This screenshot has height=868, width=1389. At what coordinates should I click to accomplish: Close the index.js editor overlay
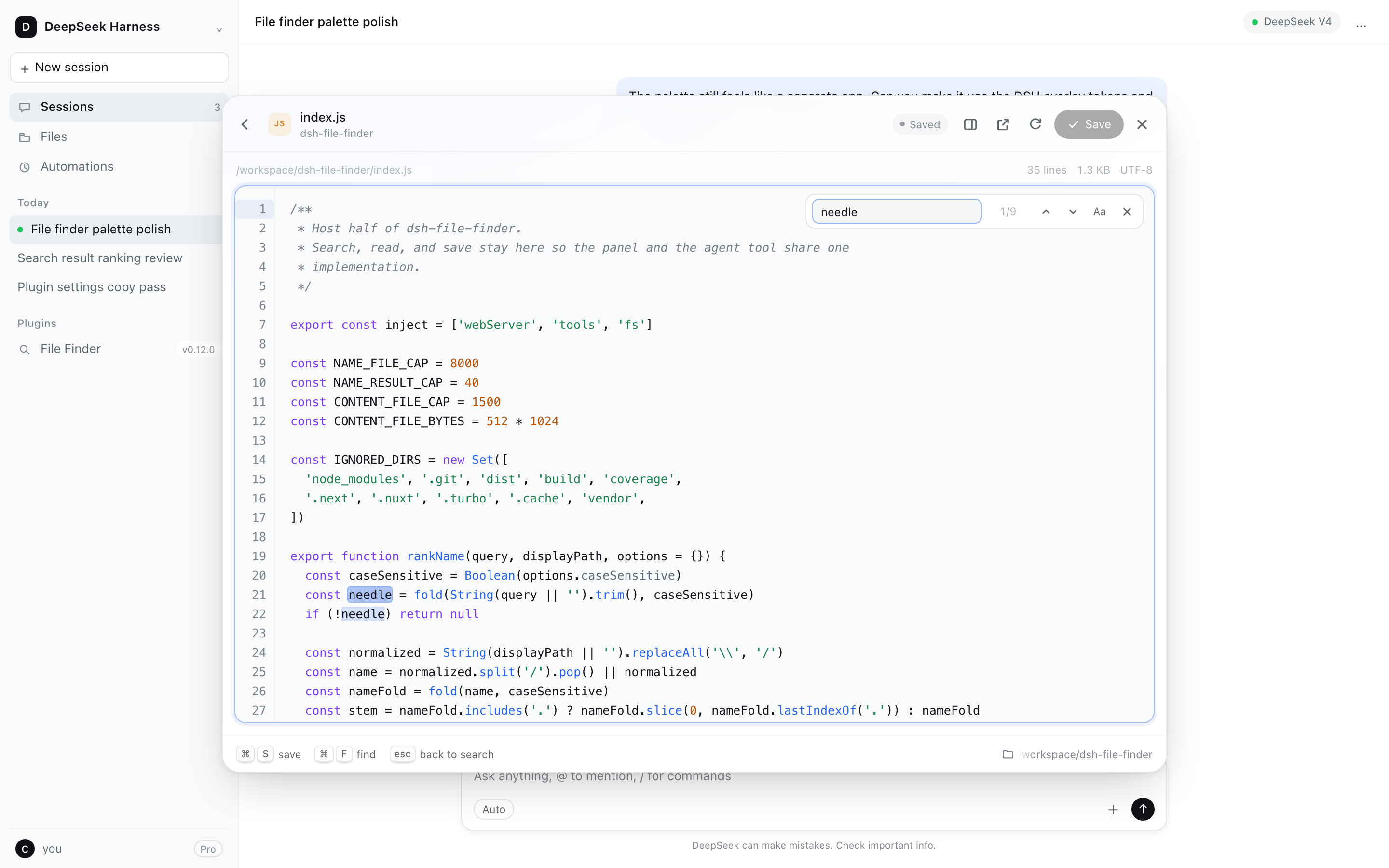click(x=1142, y=124)
